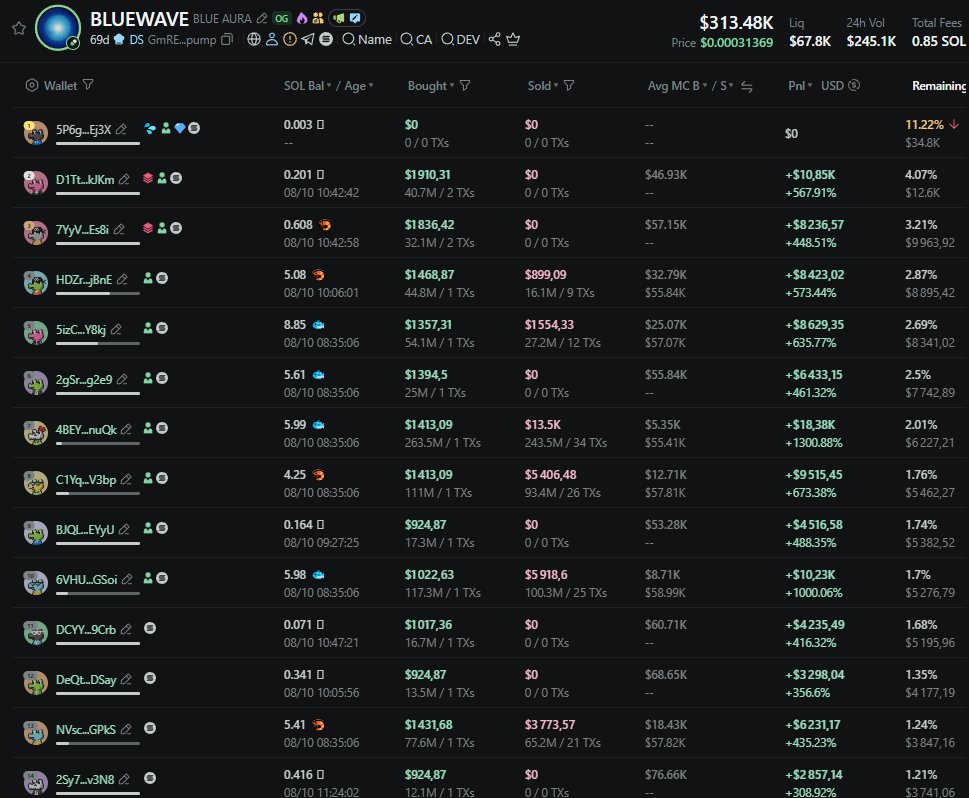969x798 pixels.
Task: Click the 11.22% remaining value
Action: click(x=924, y=125)
